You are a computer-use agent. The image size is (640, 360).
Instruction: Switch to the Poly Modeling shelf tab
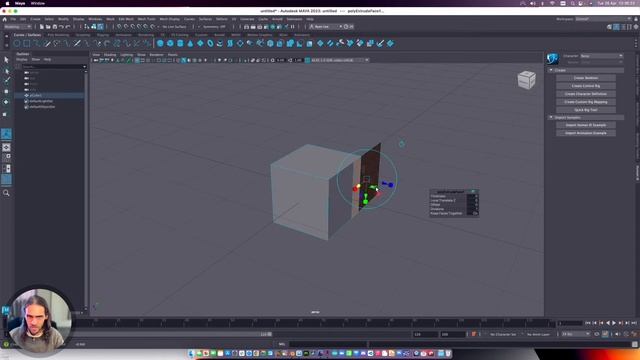[58, 35]
